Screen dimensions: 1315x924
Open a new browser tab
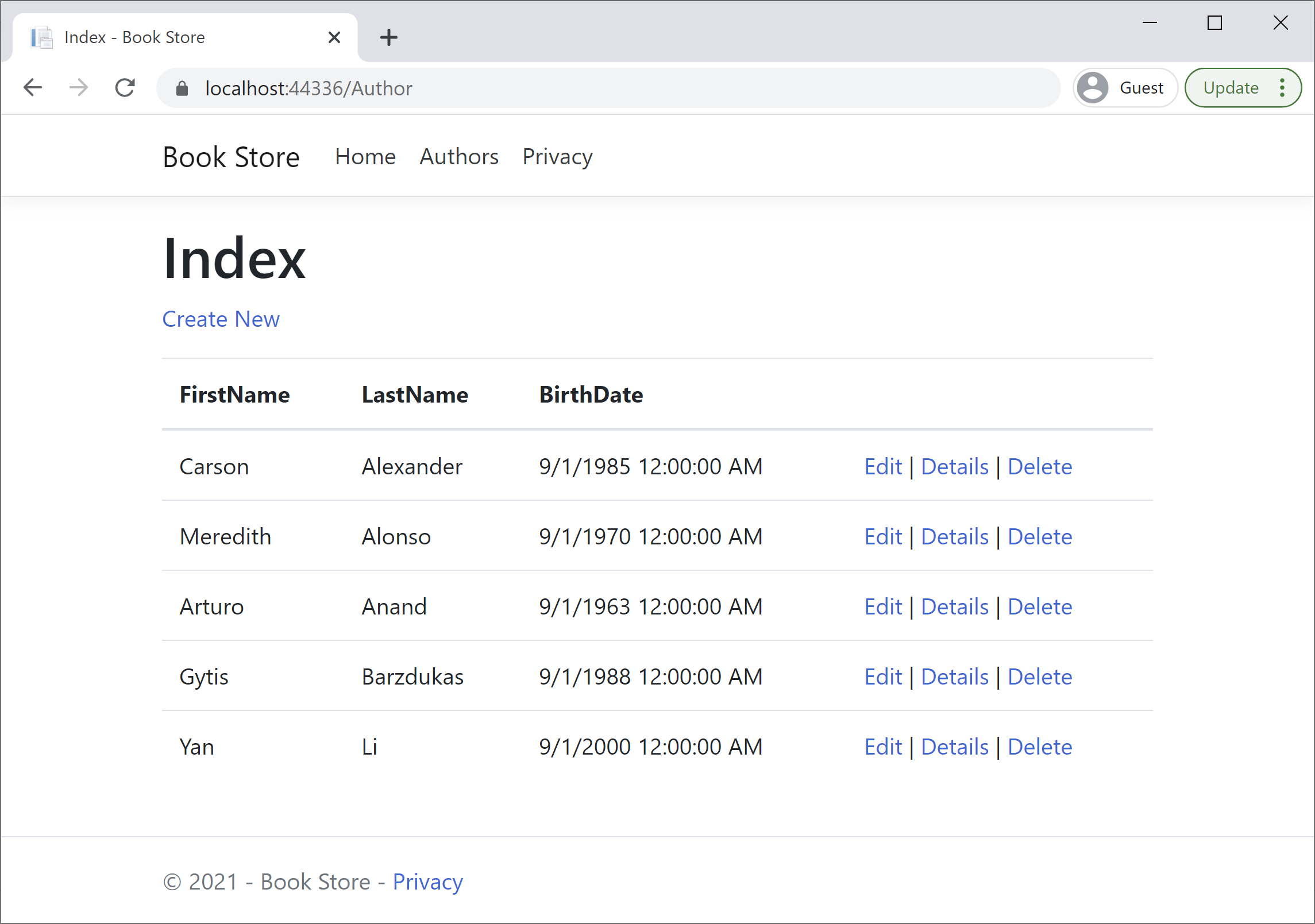click(x=389, y=37)
